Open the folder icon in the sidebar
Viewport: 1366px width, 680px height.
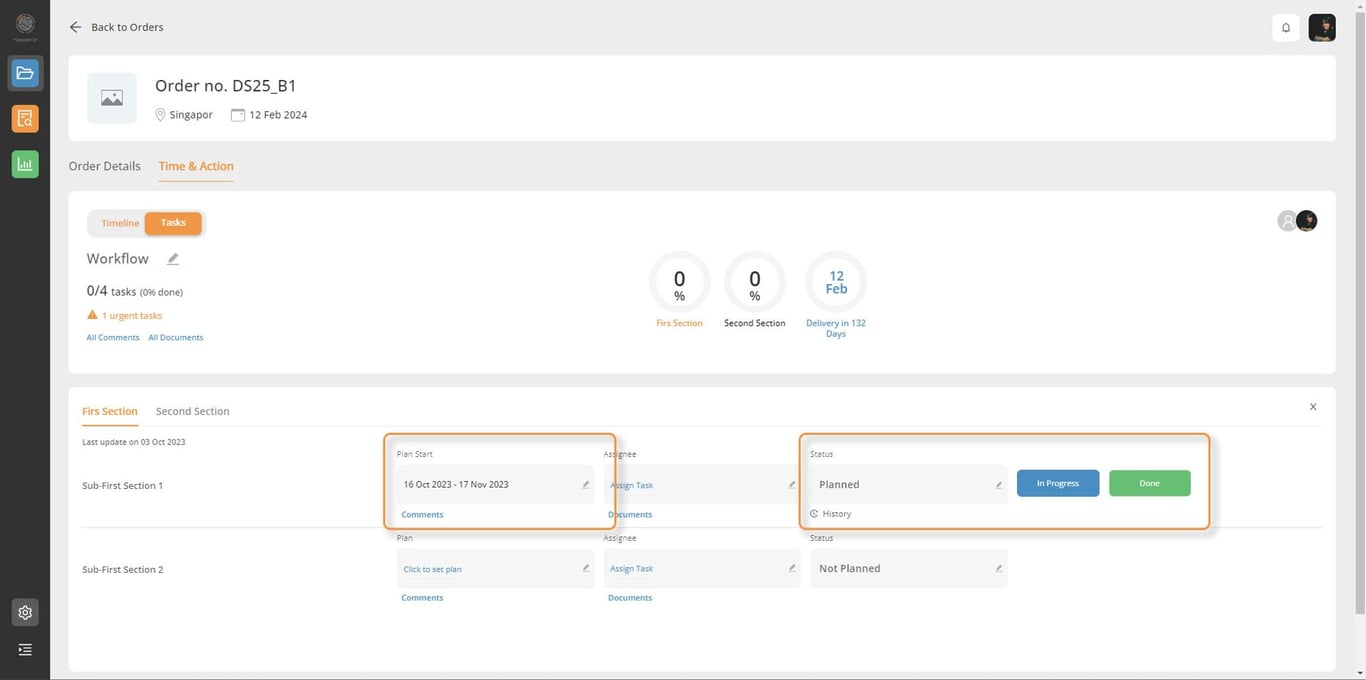(25, 73)
